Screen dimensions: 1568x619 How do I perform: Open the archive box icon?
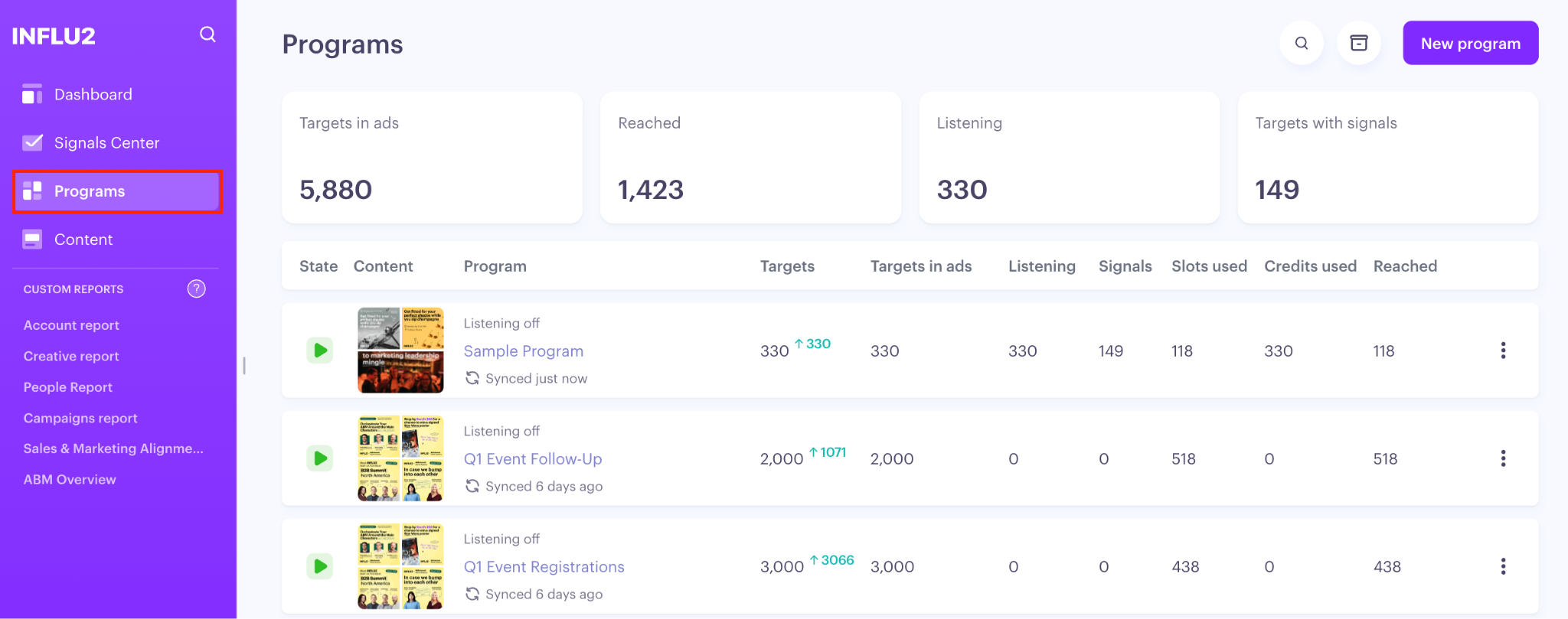[x=1359, y=43]
